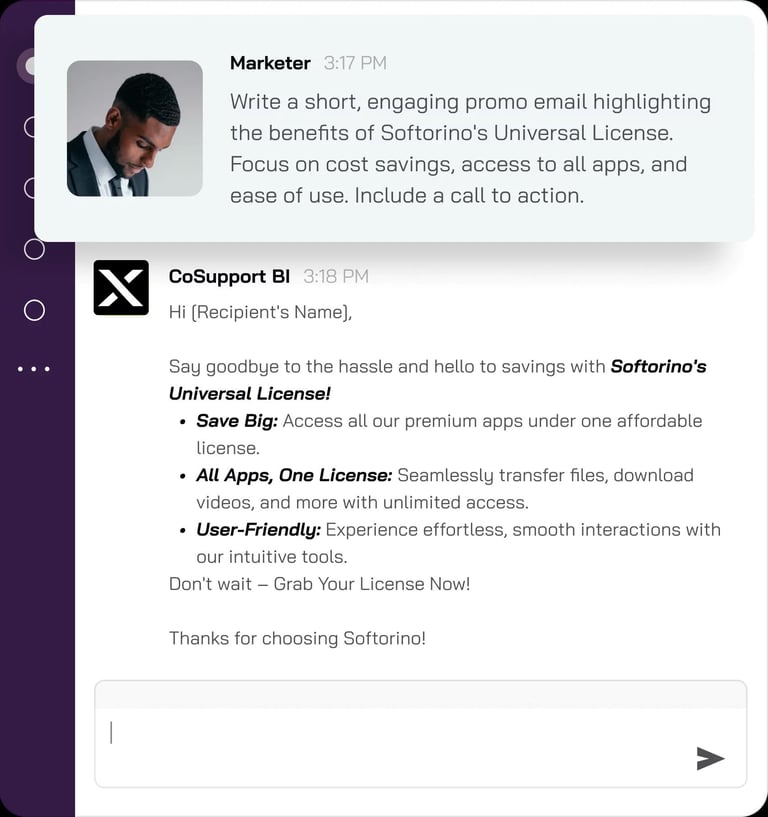Select the sidebar circle beside the Marketer card's bottom edge
Screen dimensions: 768x817
point(34,249)
